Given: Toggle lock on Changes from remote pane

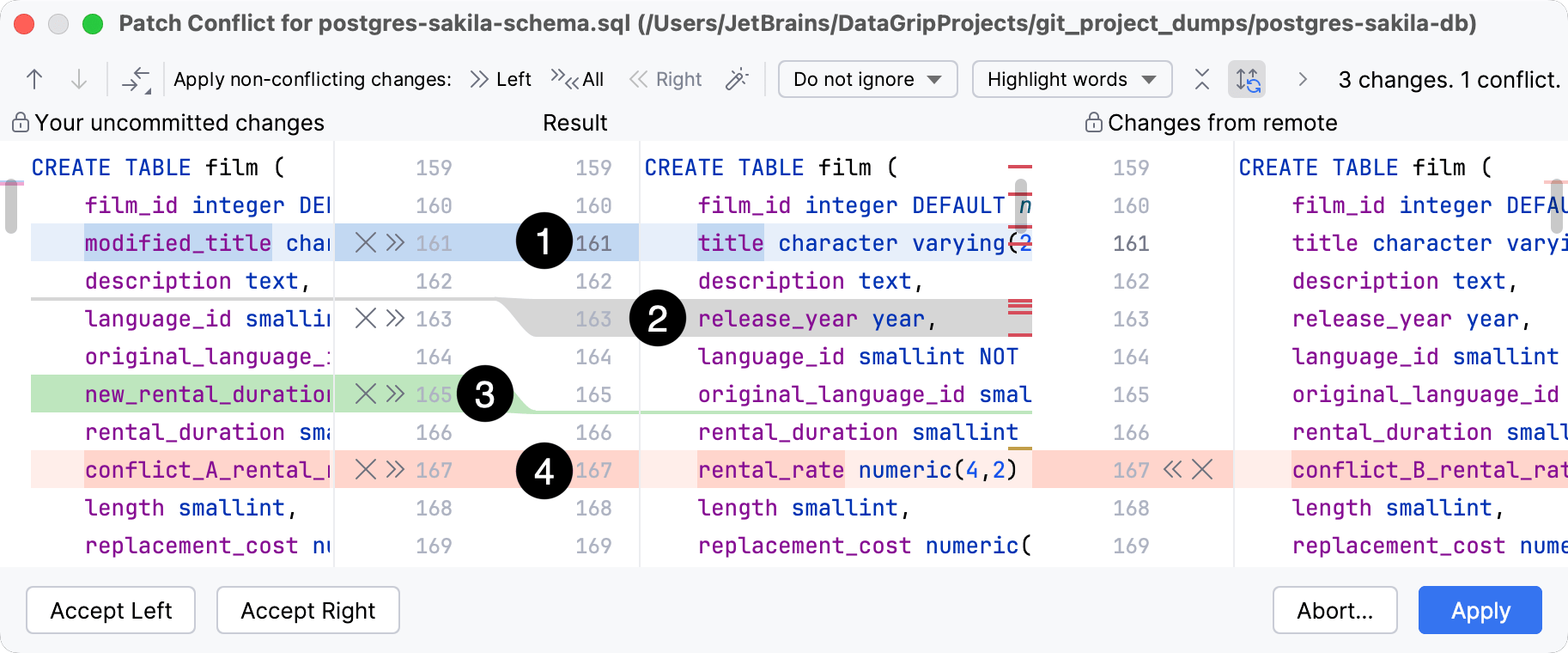Looking at the screenshot, I should pos(1093,123).
